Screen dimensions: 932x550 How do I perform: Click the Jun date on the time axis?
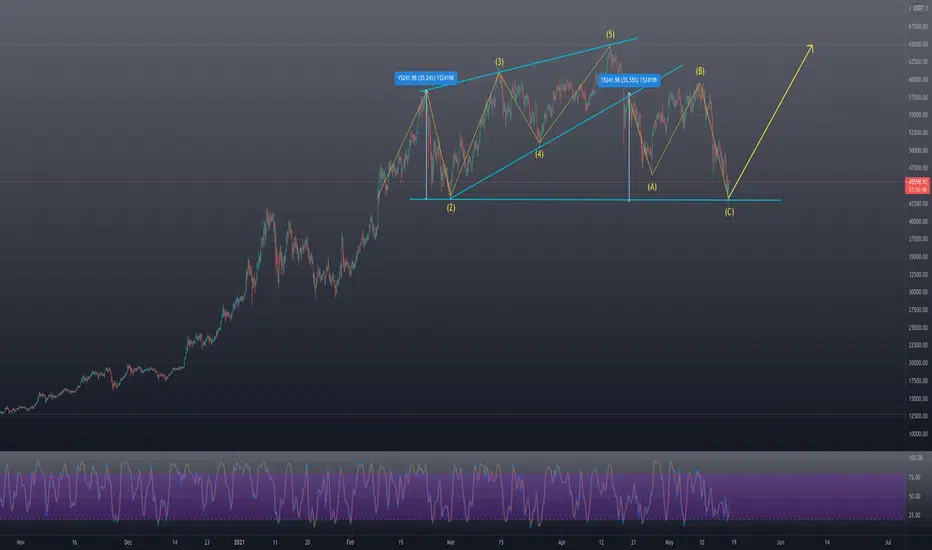point(780,542)
